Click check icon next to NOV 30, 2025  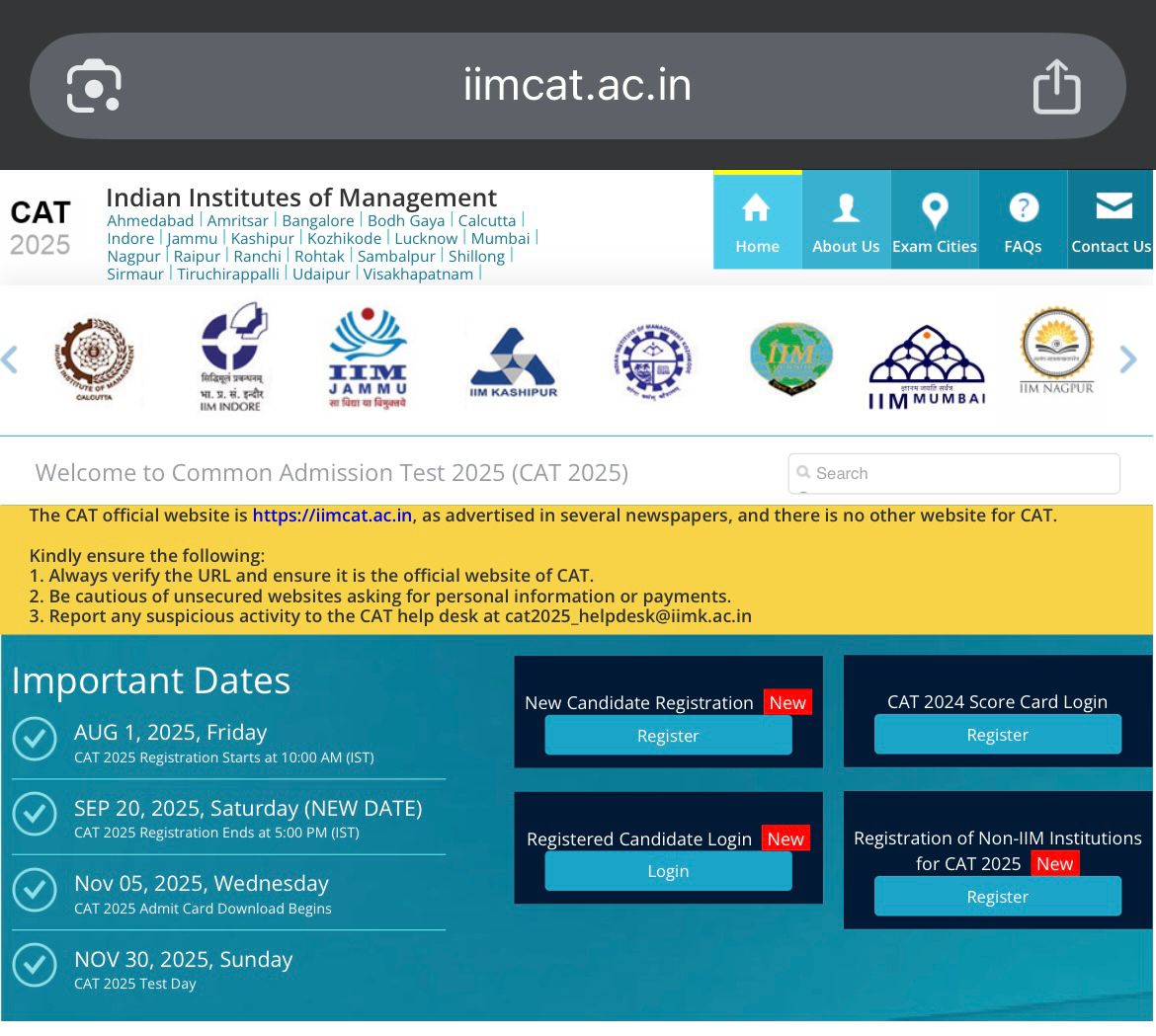click(34, 965)
